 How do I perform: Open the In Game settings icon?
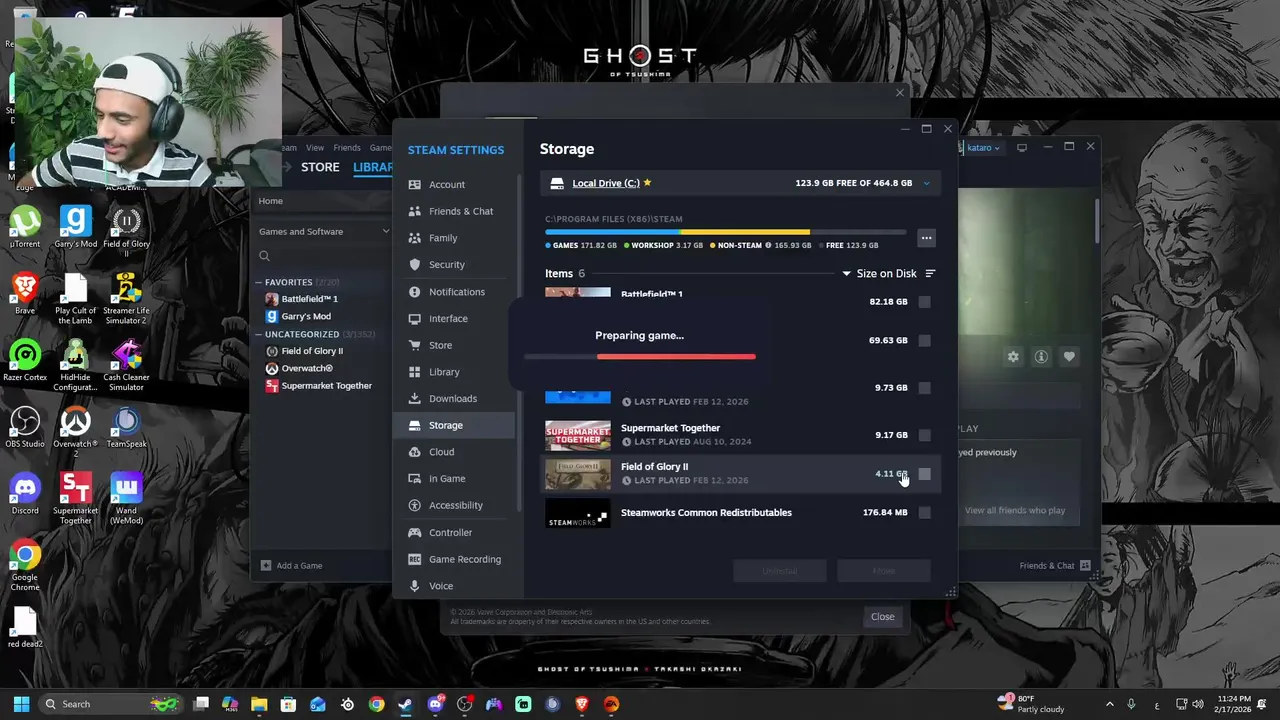(414, 478)
